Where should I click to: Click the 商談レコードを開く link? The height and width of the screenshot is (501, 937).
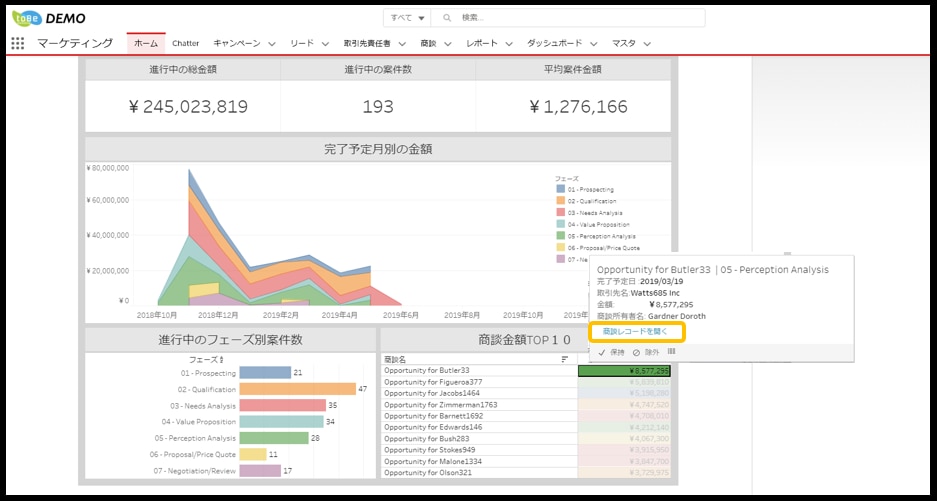click(x=634, y=331)
